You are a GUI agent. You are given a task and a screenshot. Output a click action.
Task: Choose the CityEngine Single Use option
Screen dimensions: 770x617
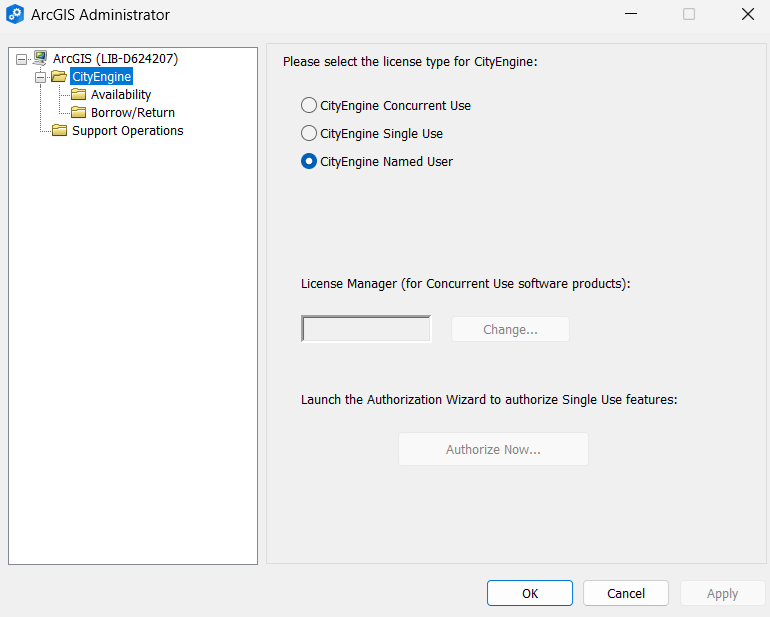tap(309, 133)
